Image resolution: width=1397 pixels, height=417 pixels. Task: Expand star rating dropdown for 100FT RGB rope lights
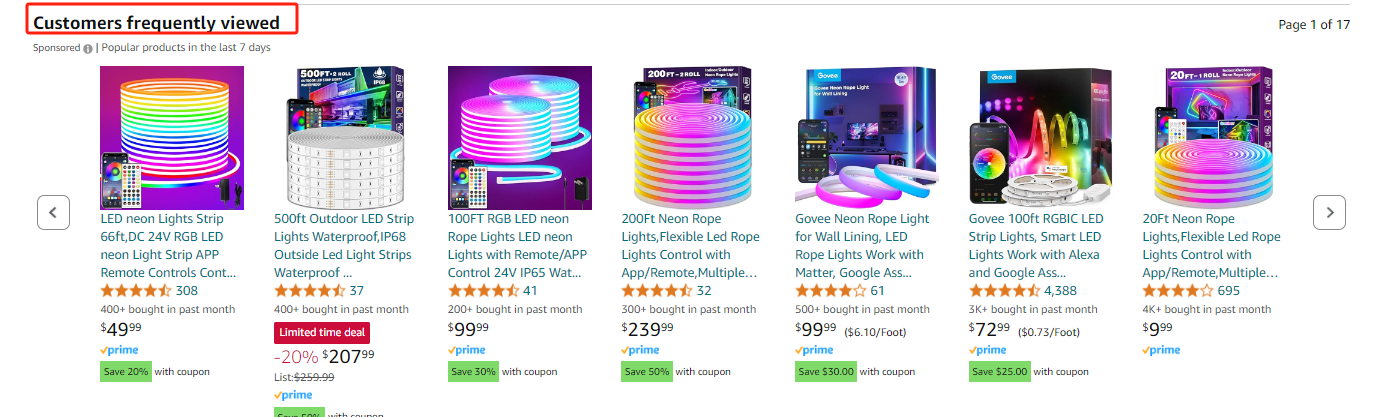pyautogui.click(x=483, y=291)
